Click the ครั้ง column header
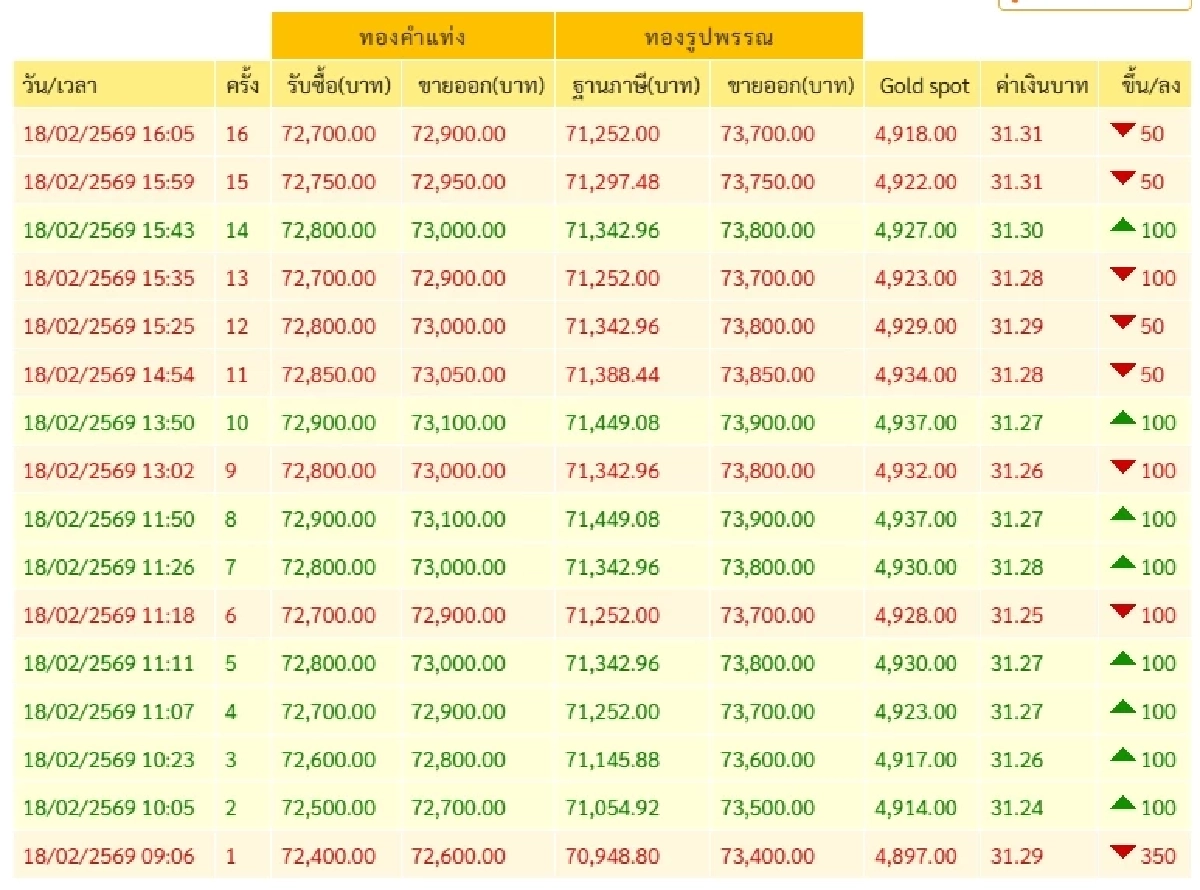This screenshot has height=890, width=1200. (243, 85)
